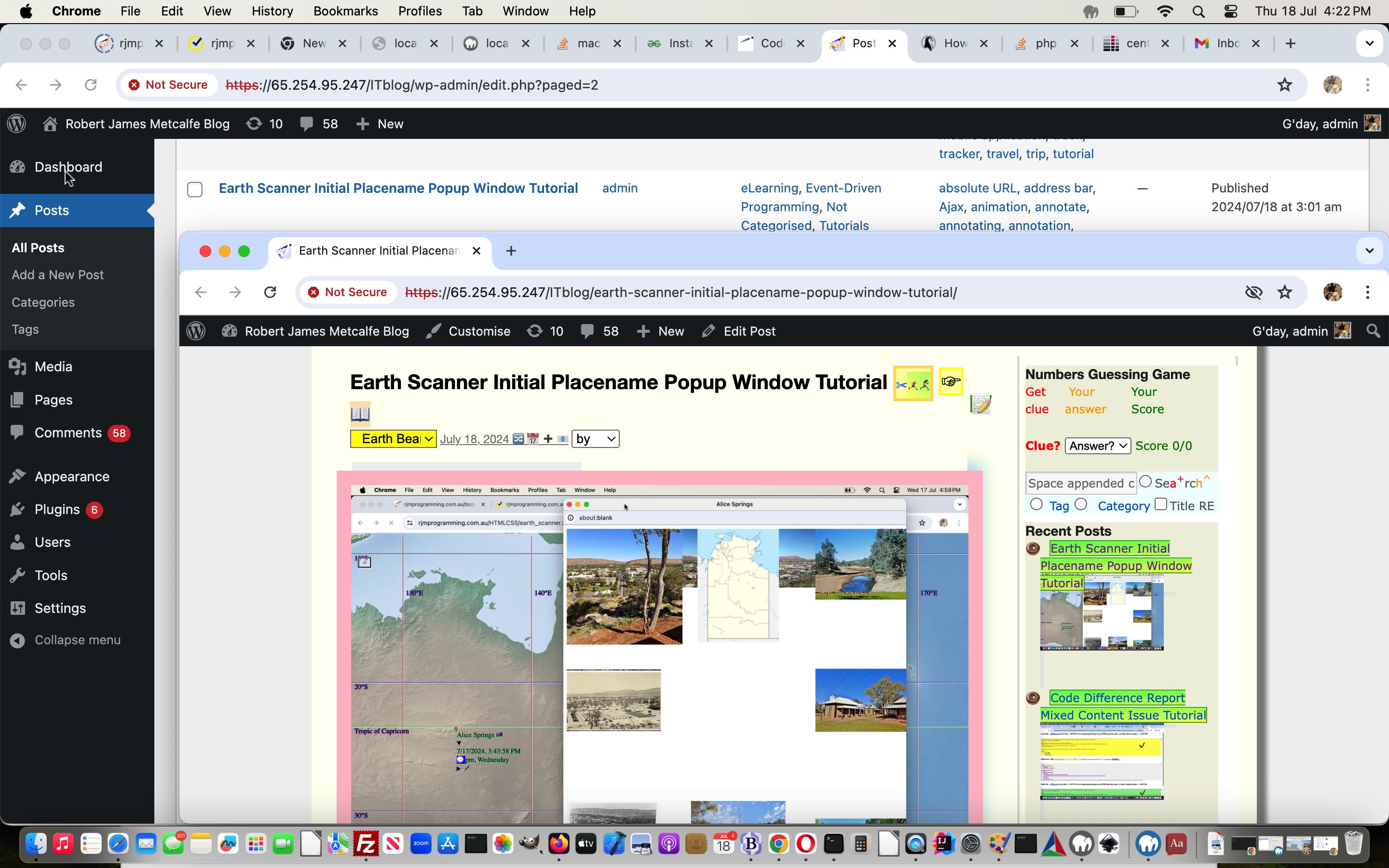This screenshot has height=868, width=1389.
Task: Click the admin author link in the posts list
Action: tap(620, 188)
